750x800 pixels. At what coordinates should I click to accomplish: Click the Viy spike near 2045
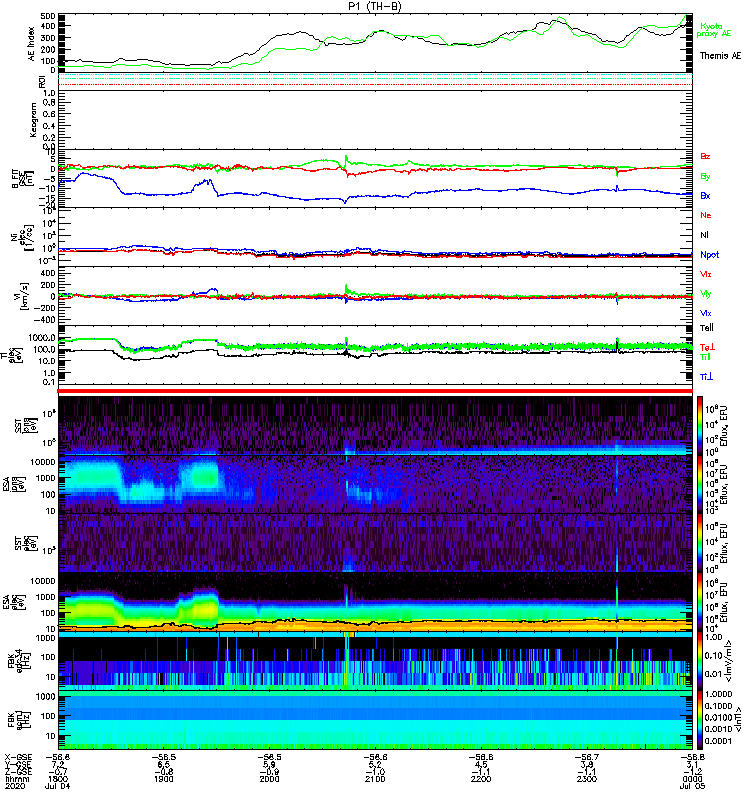pos(346,288)
